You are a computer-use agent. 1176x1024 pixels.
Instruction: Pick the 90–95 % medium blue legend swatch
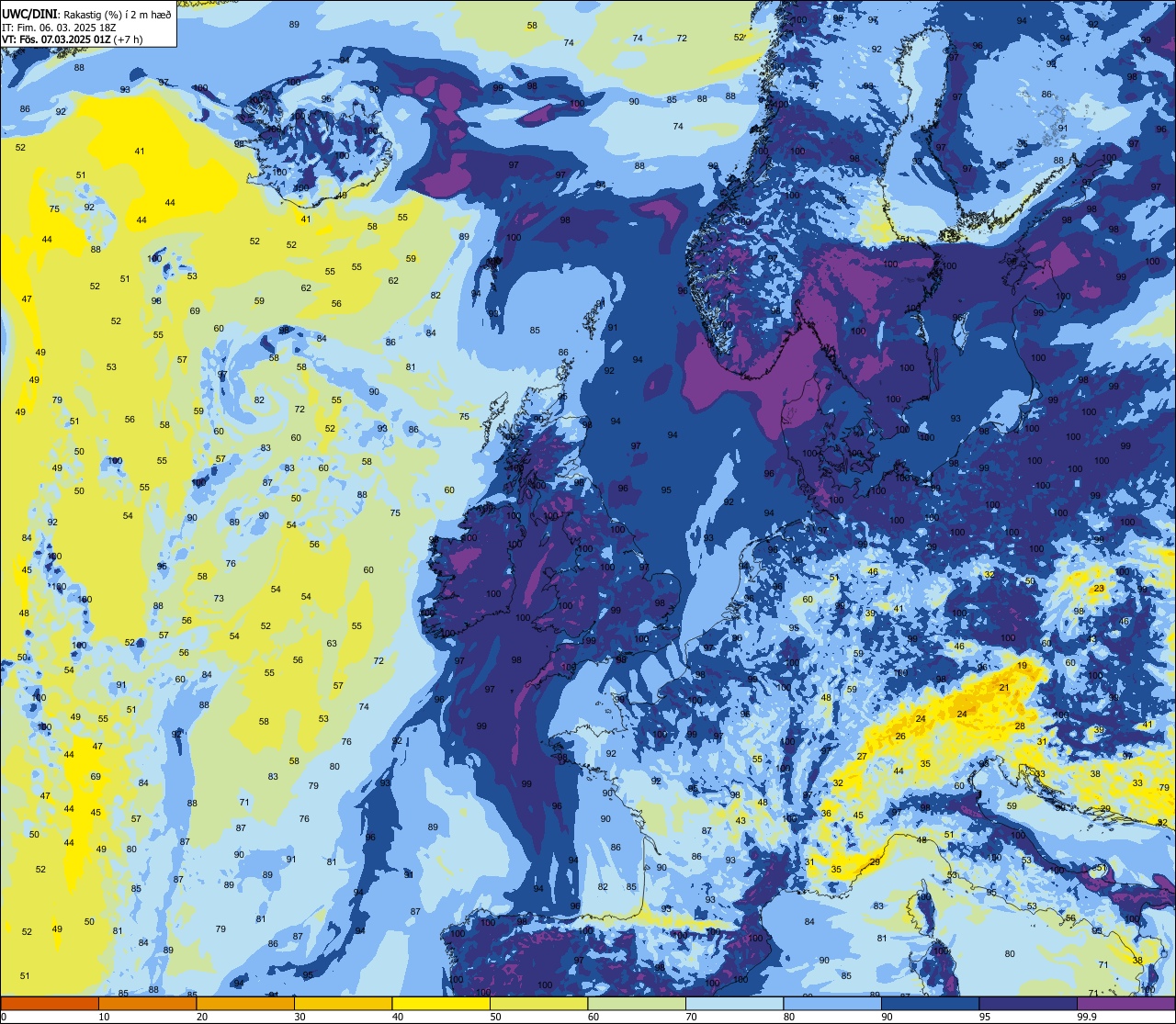(x=930, y=1003)
